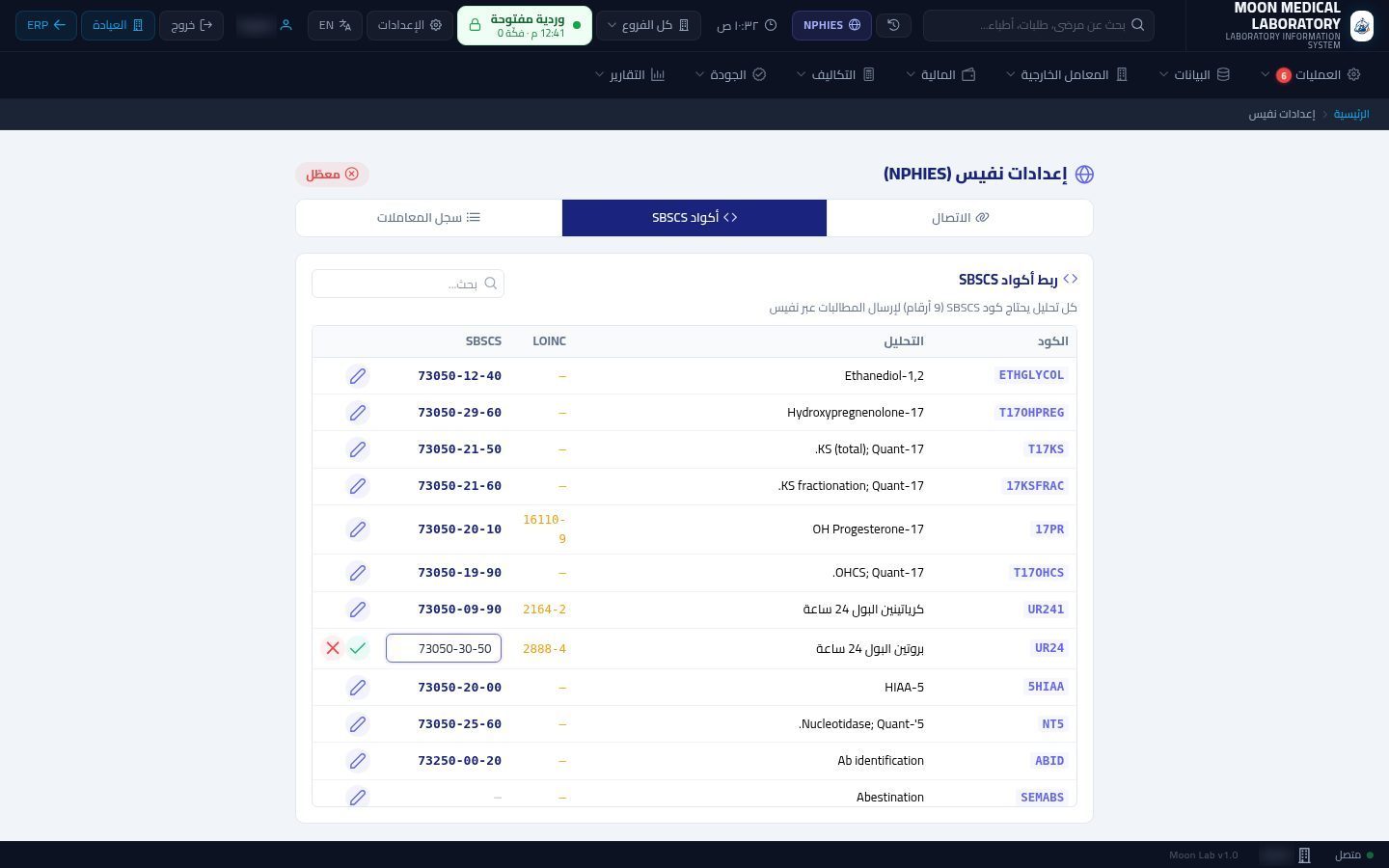
Task: Confirm UR24 SBSCS edit with green checkmark
Action: point(358,648)
